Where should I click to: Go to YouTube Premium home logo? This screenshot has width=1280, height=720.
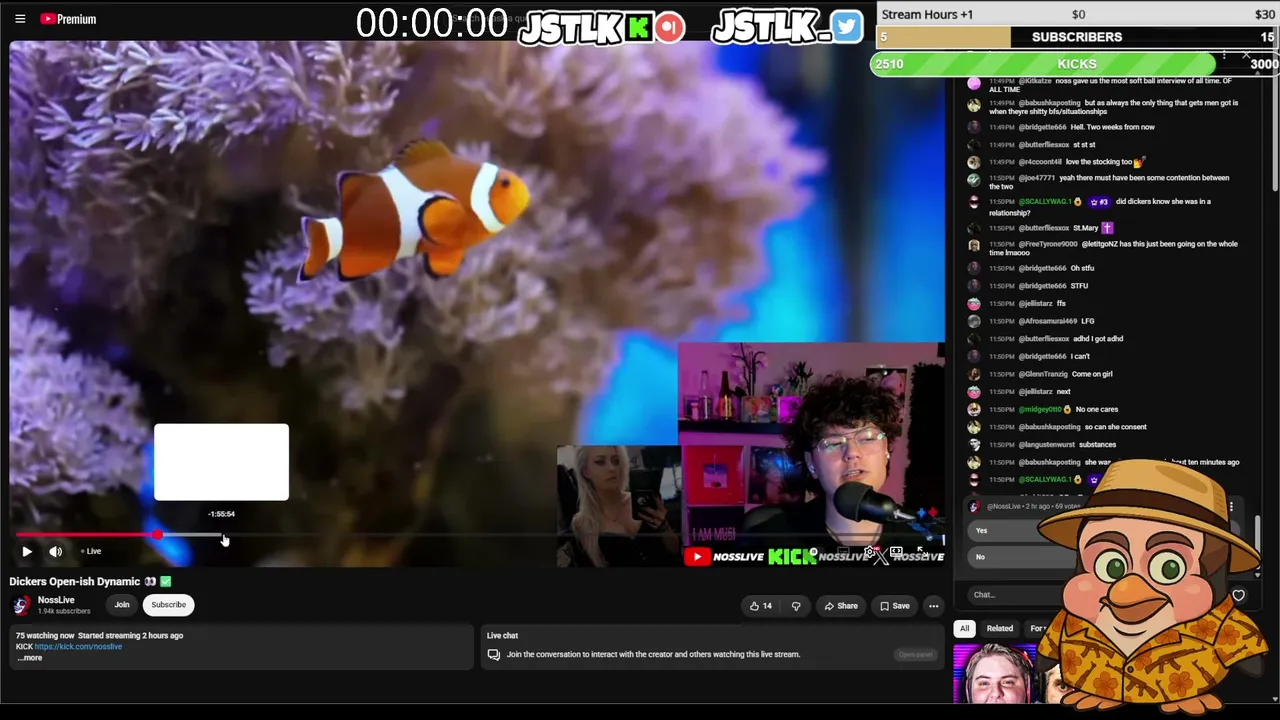point(68,19)
